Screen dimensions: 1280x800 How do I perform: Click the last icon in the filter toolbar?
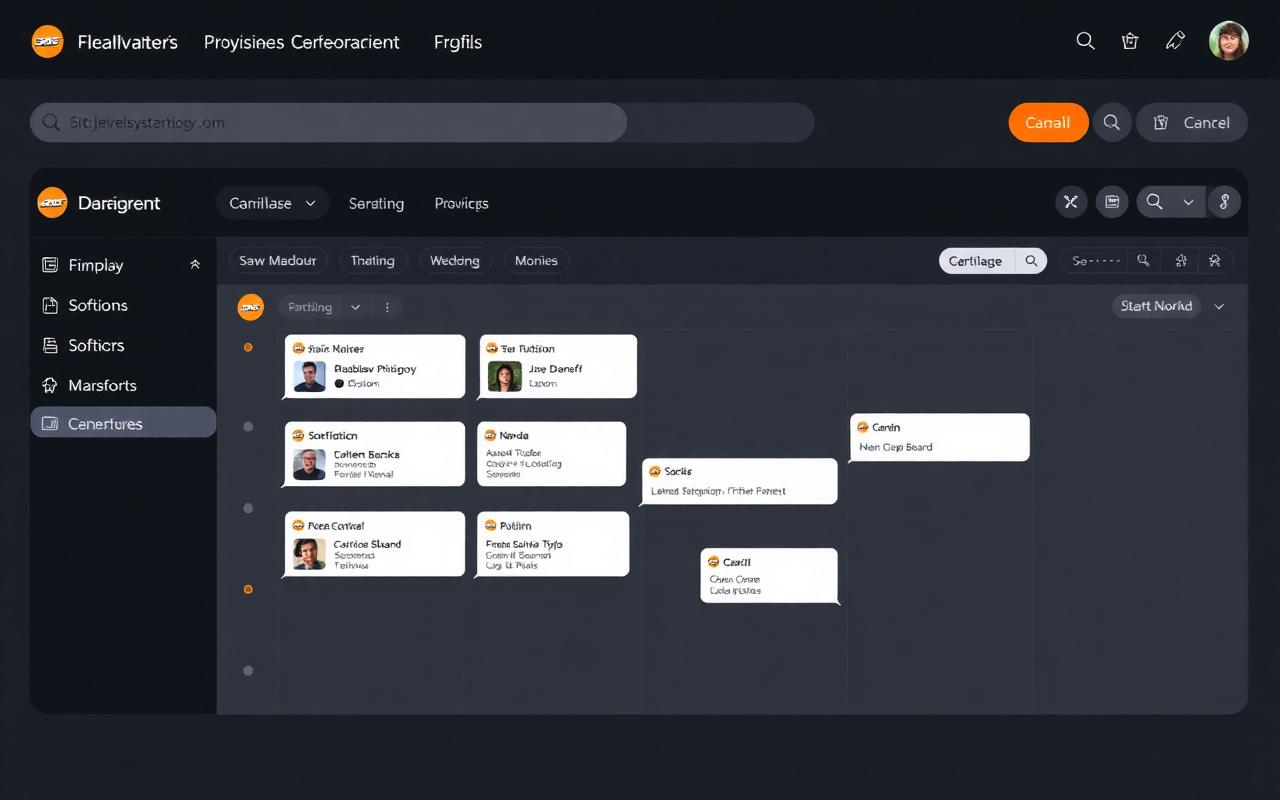point(1215,261)
